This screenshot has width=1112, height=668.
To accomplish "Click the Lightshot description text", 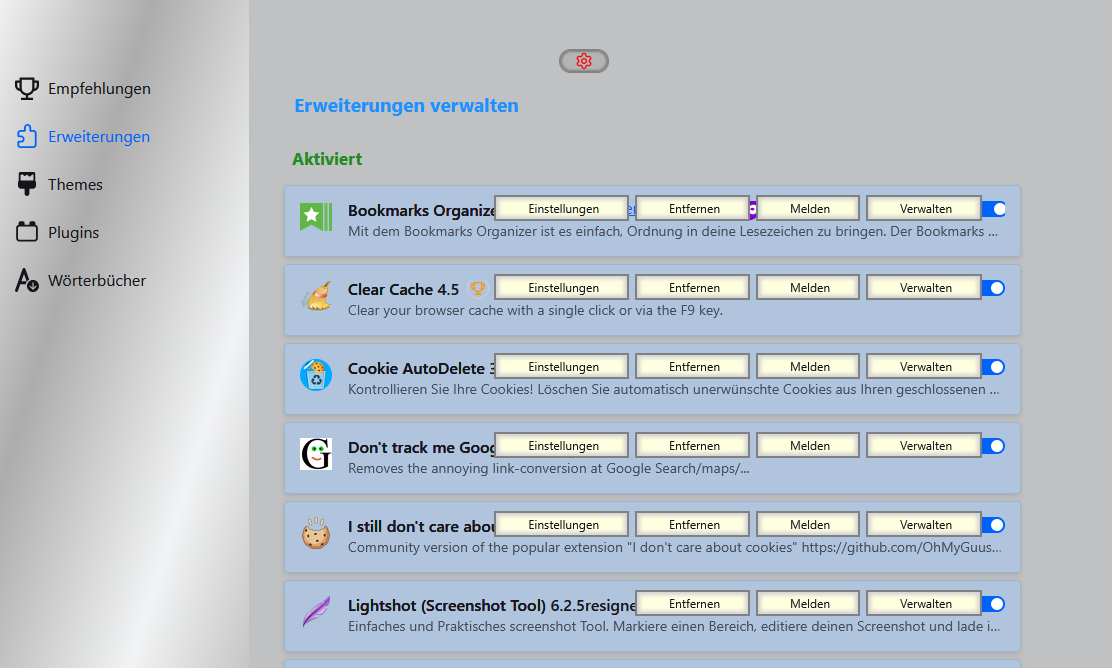I will point(674,626).
